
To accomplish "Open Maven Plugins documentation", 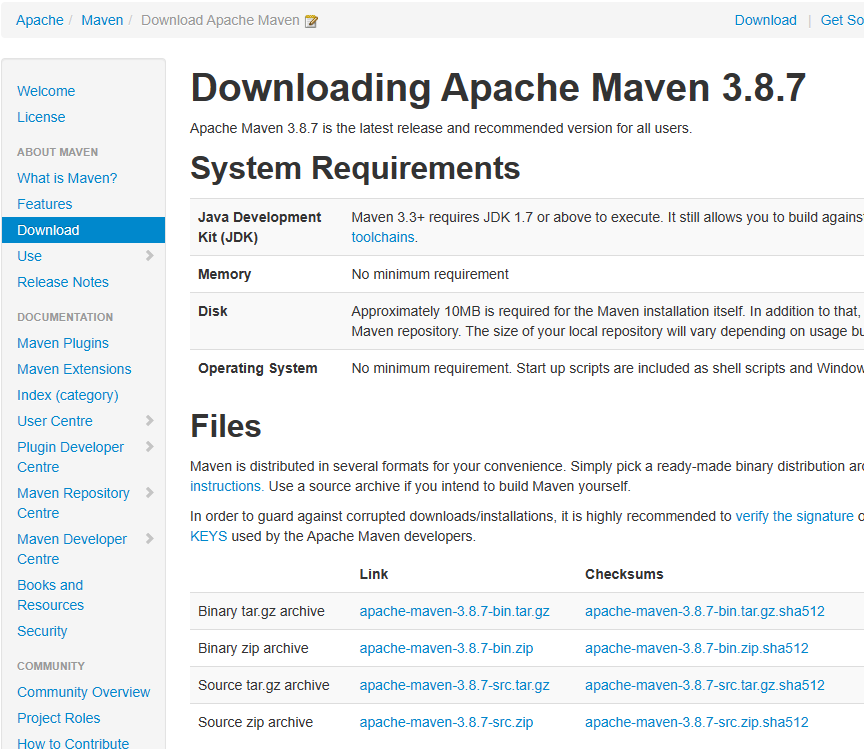I will coord(63,343).
